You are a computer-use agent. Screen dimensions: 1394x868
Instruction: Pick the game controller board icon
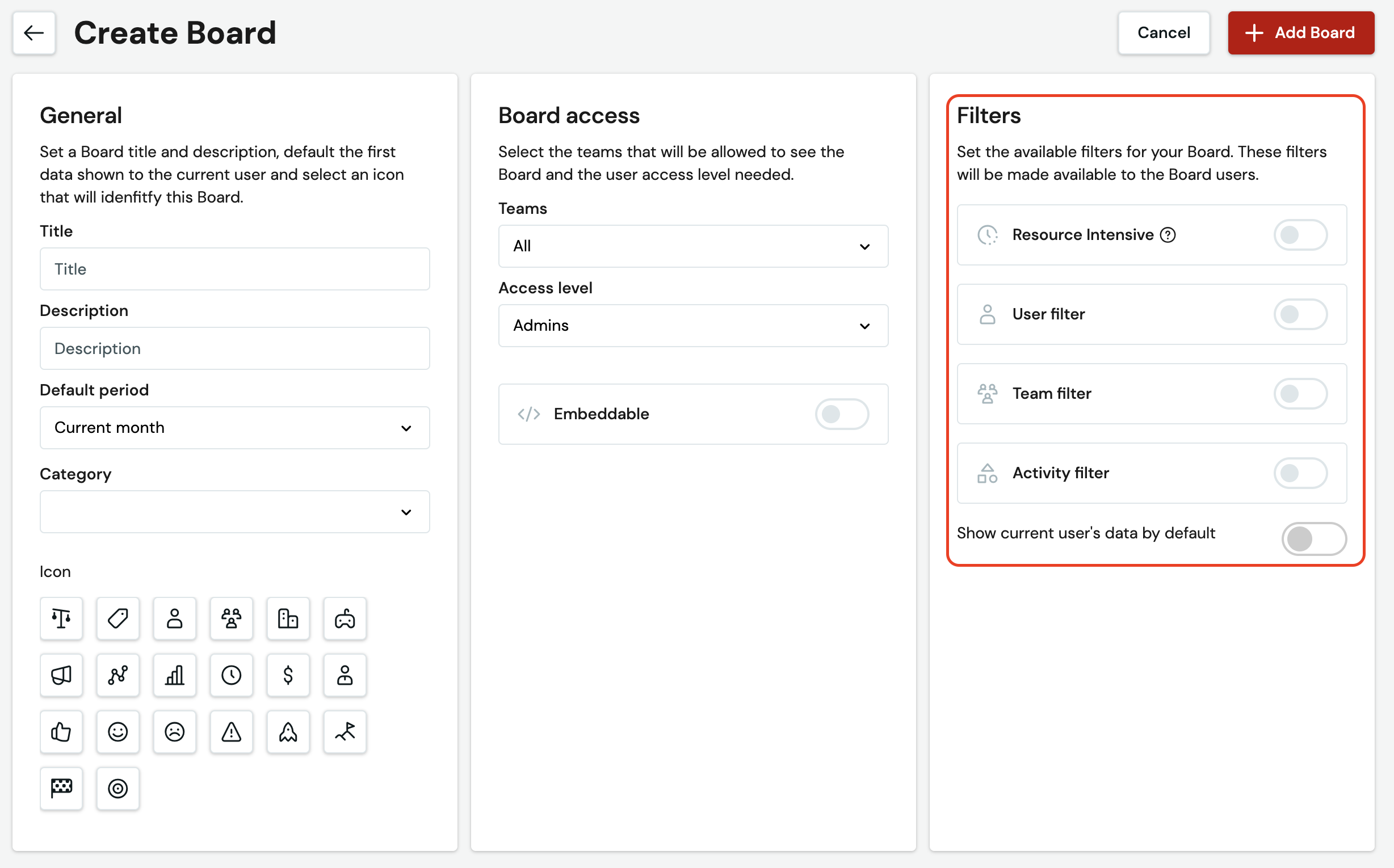345,618
